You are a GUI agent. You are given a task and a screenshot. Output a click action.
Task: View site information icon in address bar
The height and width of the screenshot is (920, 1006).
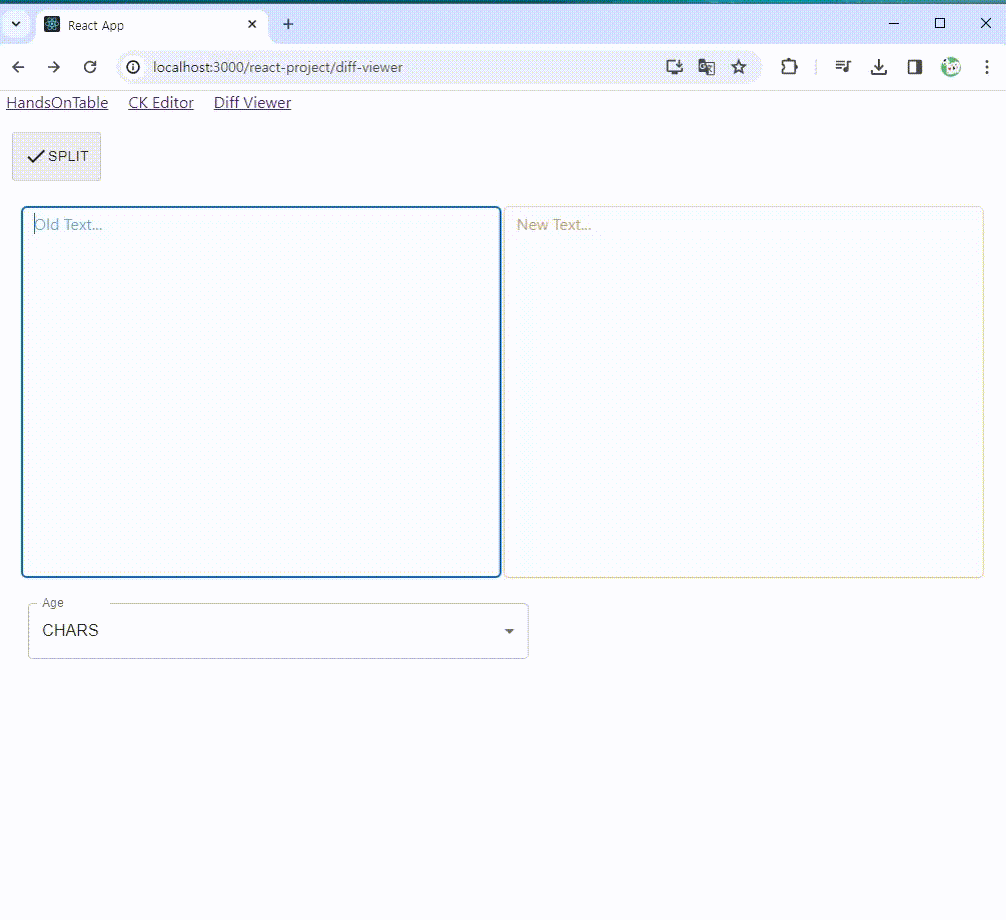(133, 67)
